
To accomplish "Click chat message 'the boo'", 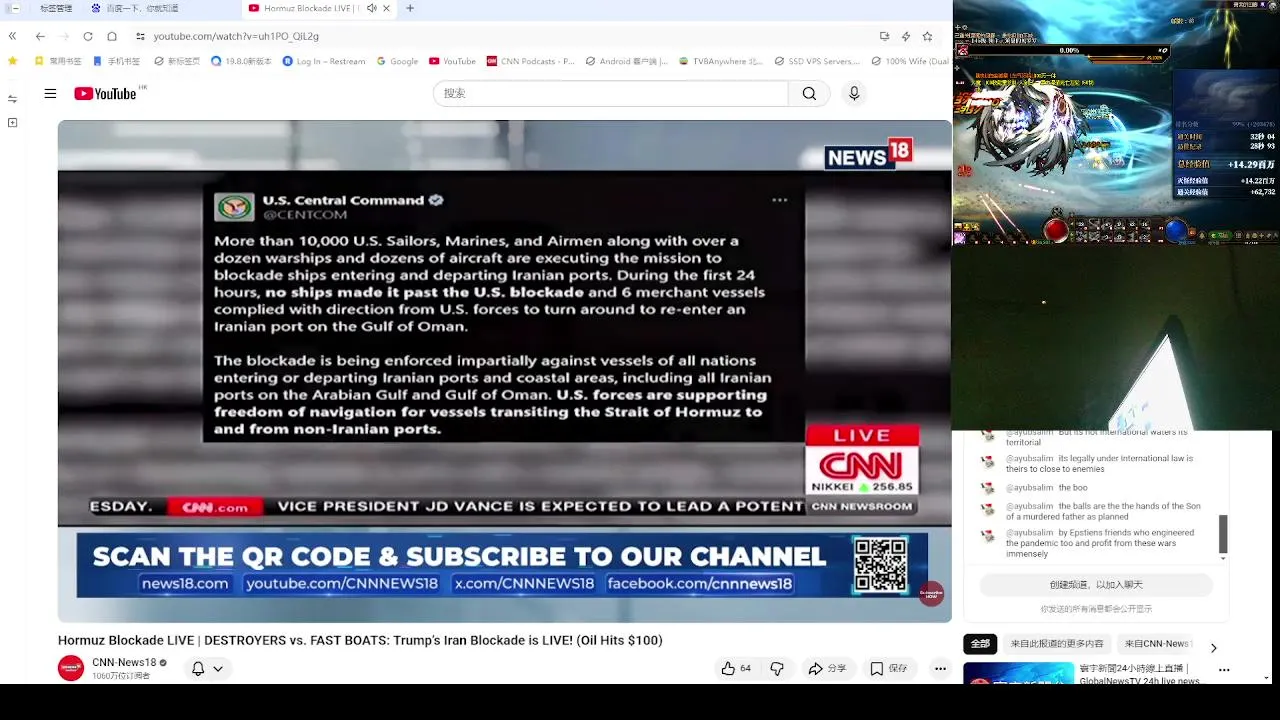I will [x=1073, y=488].
